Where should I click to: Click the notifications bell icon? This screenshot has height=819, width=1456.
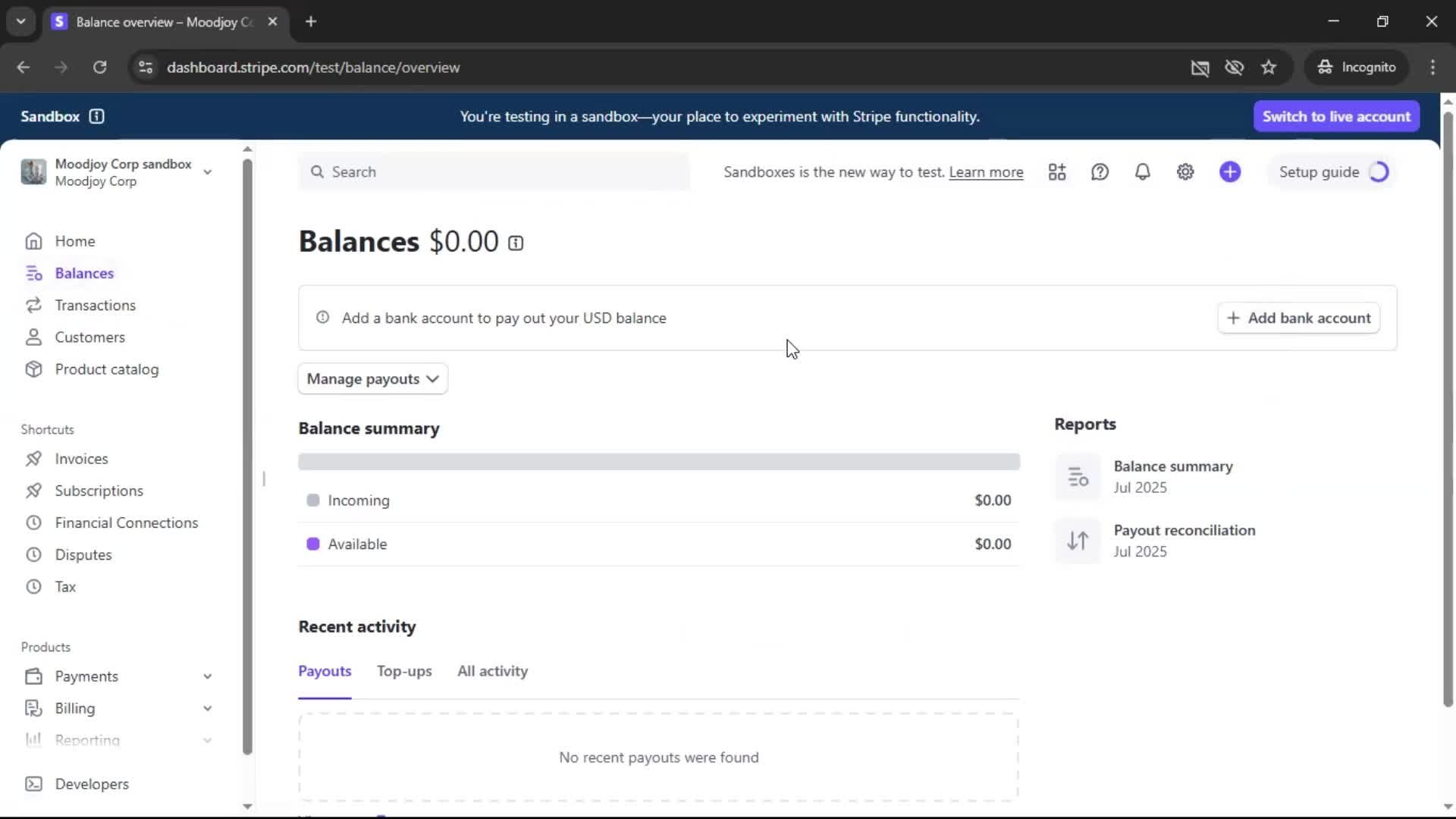click(1142, 172)
